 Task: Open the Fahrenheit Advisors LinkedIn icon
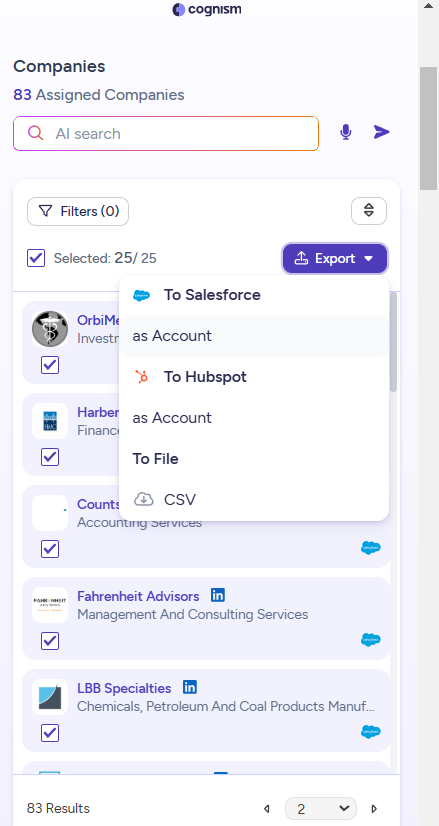click(218, 595)
